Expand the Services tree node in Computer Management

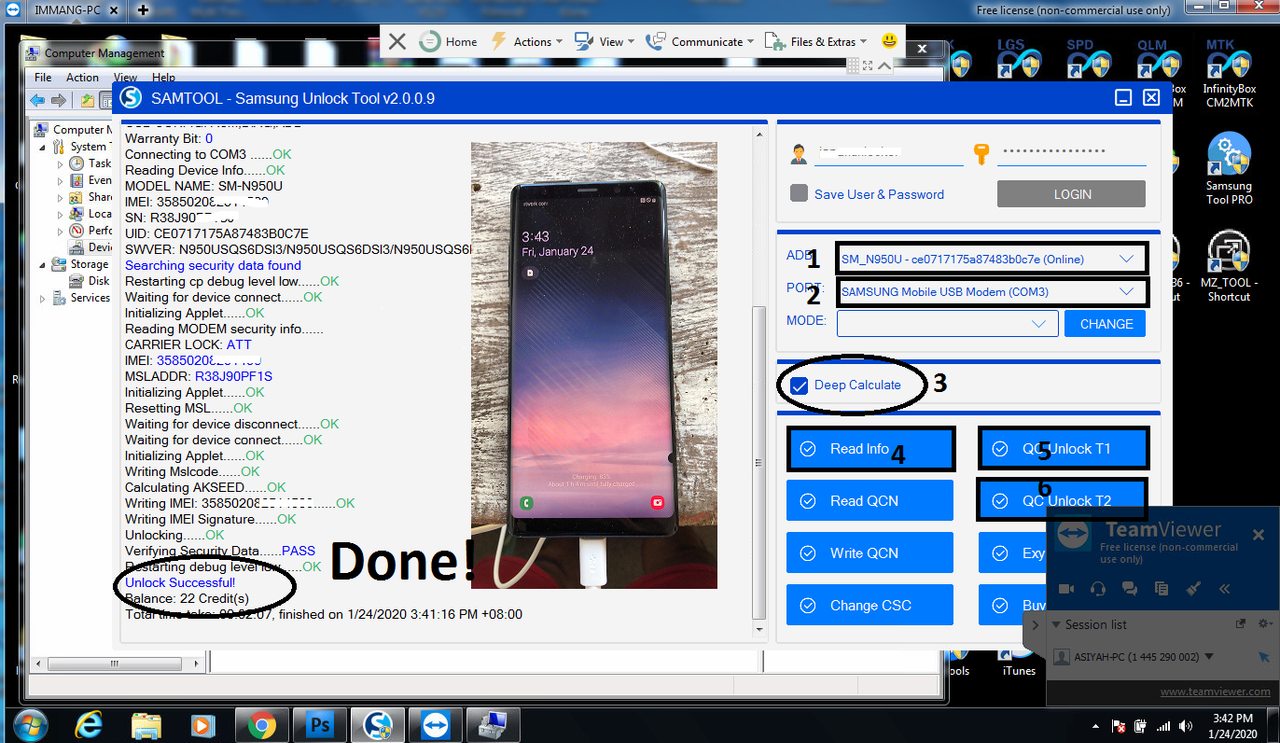(43, 298)
